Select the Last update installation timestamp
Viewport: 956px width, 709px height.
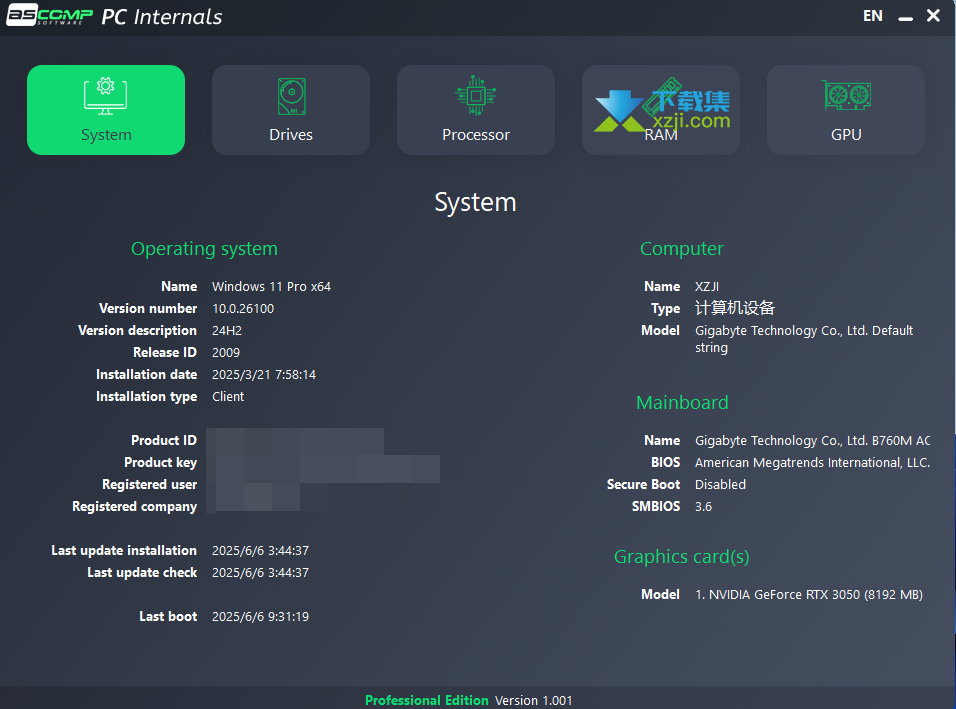point(260,550)
